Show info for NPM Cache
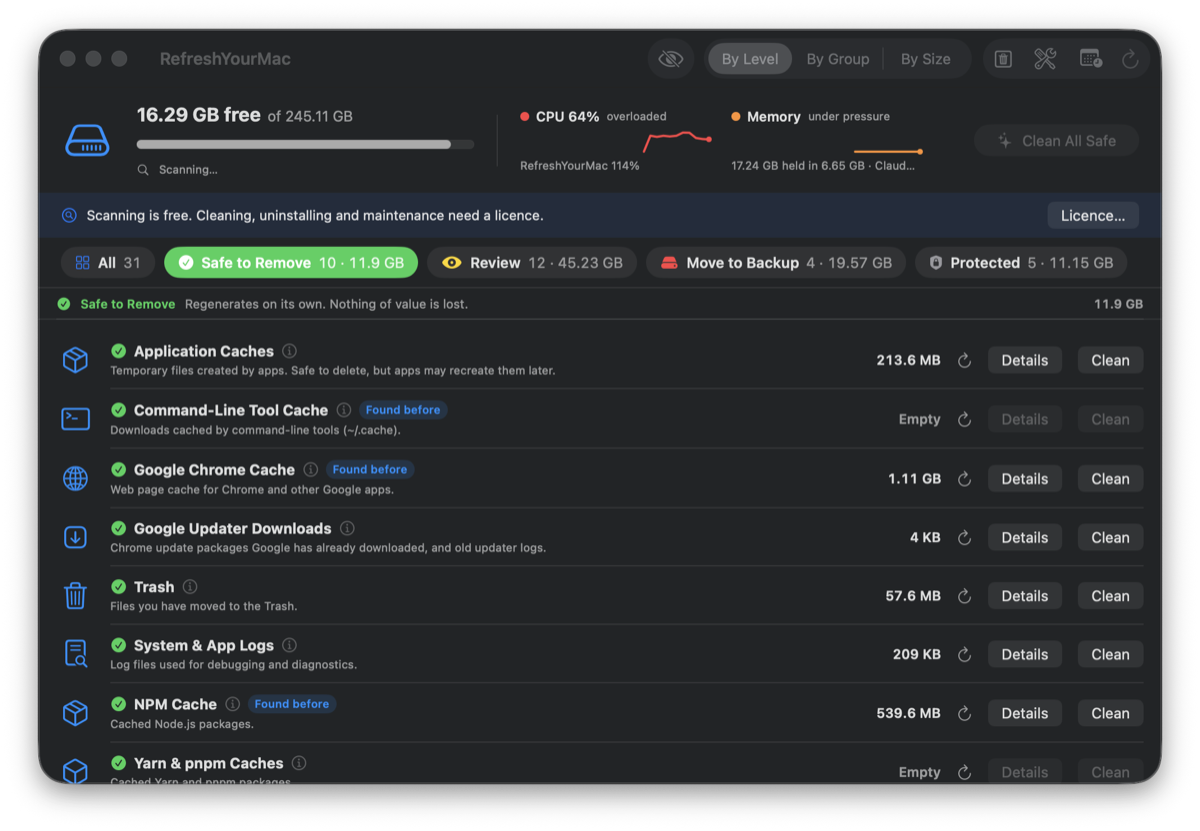1200x831 pixels. tap(232, 704)
